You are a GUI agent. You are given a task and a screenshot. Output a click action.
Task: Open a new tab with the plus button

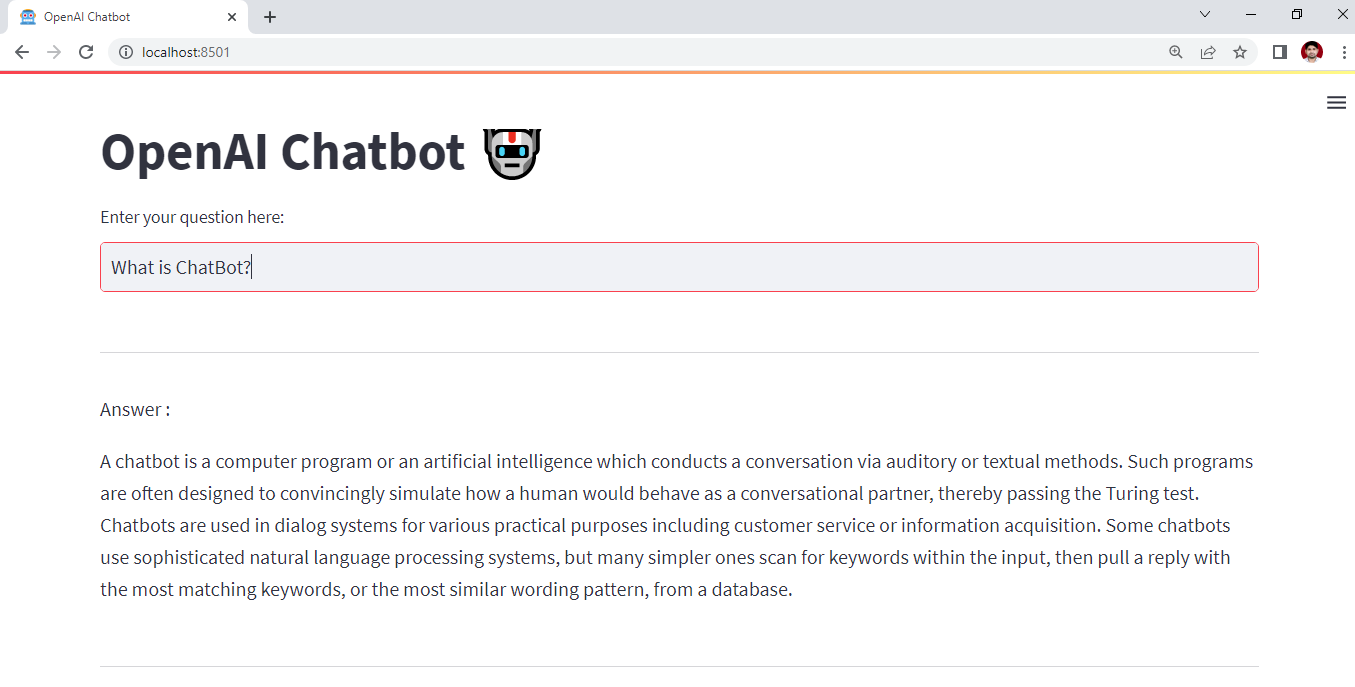tap(270, 16)
